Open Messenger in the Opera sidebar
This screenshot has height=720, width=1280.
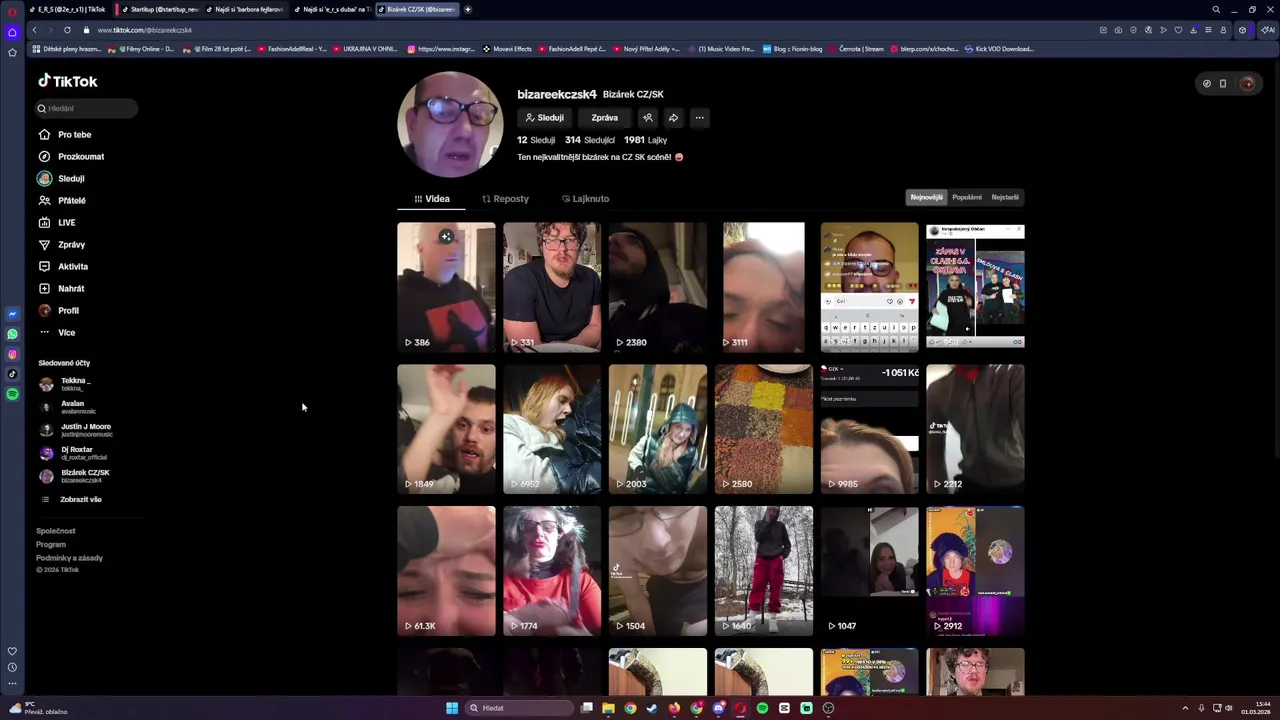(x=12, y=314)
